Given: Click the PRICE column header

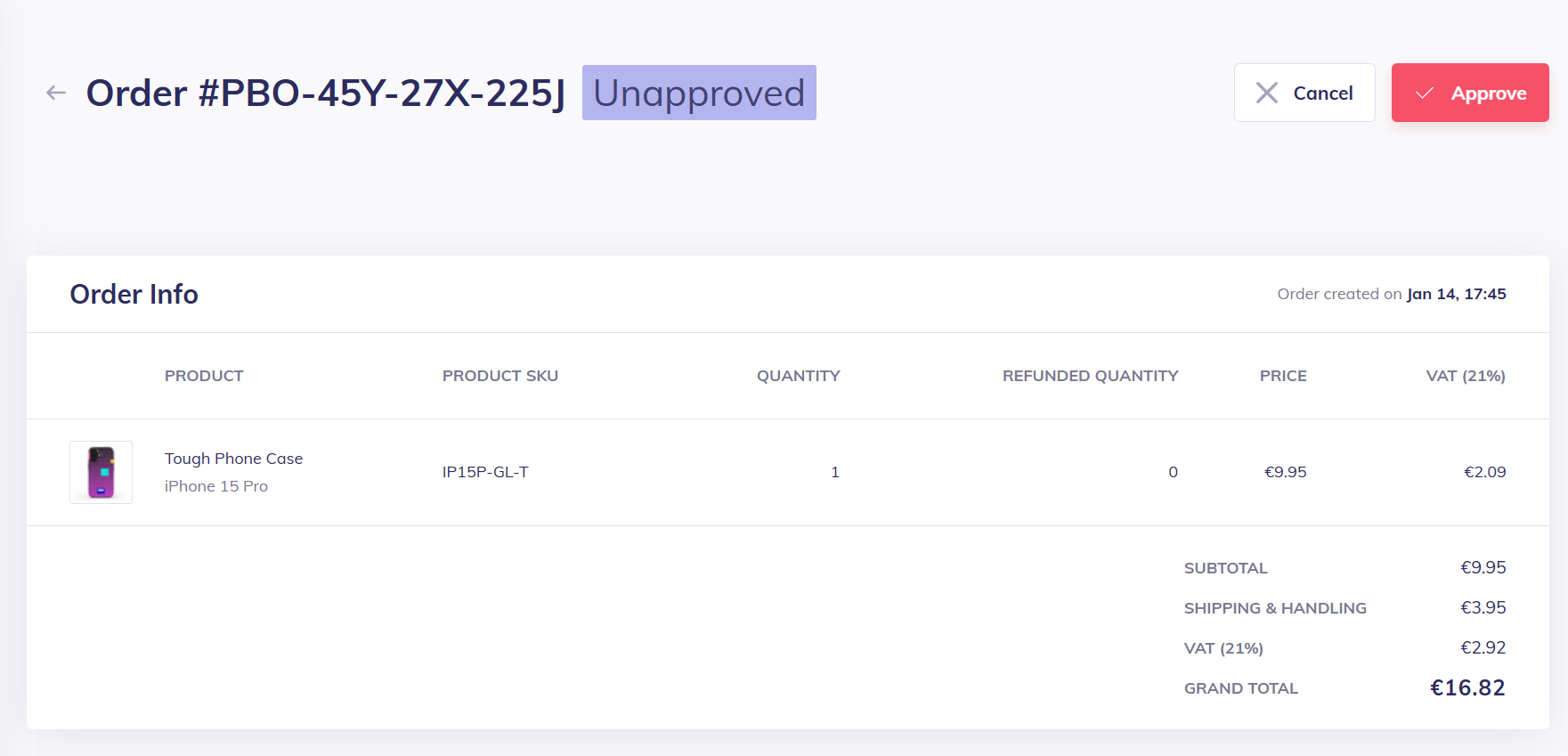Looking at the screenshot, I should coord(1283,376).
